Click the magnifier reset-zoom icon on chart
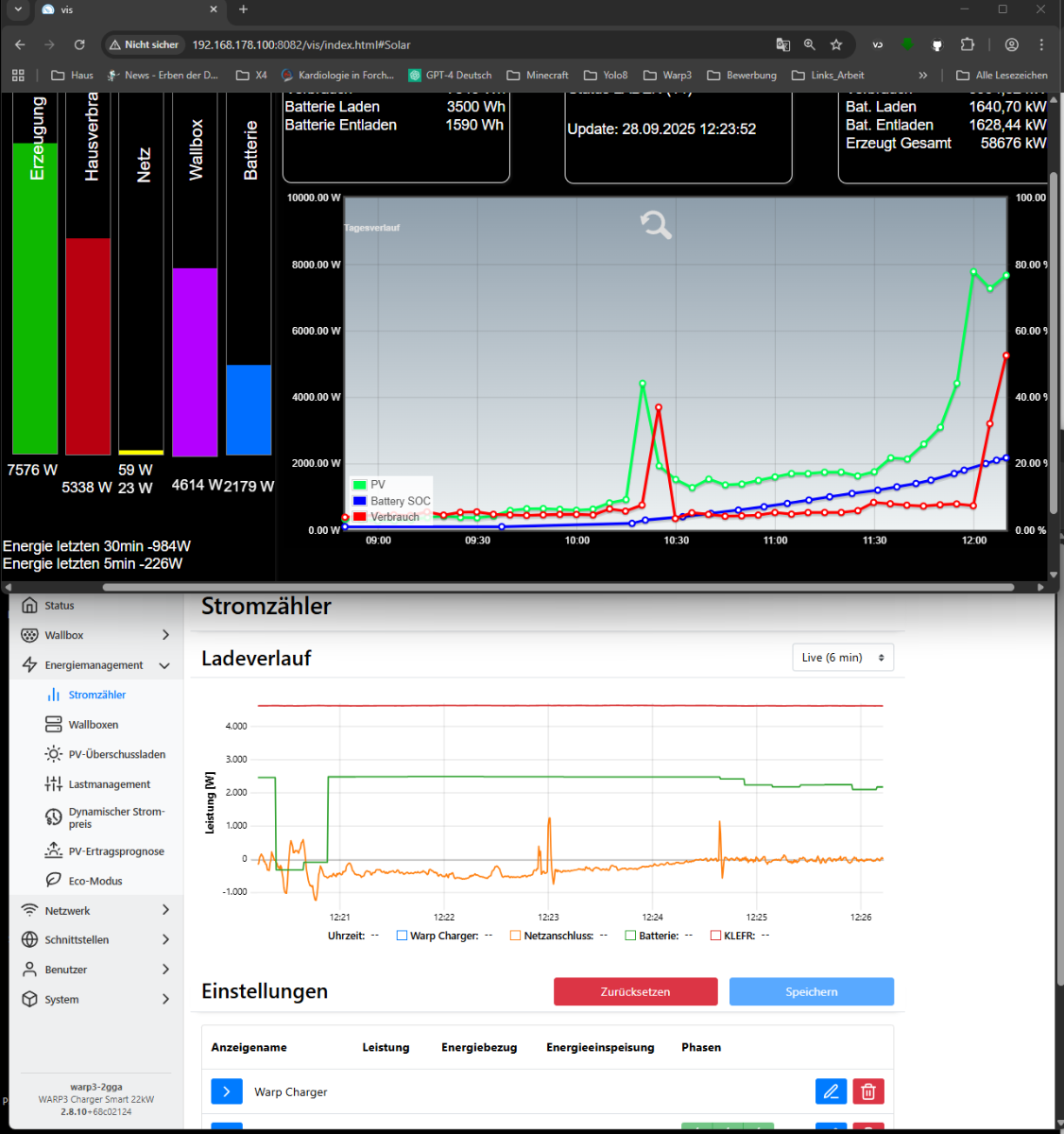The height and width of the screenshot is (1134, 1064). point(655,225)
